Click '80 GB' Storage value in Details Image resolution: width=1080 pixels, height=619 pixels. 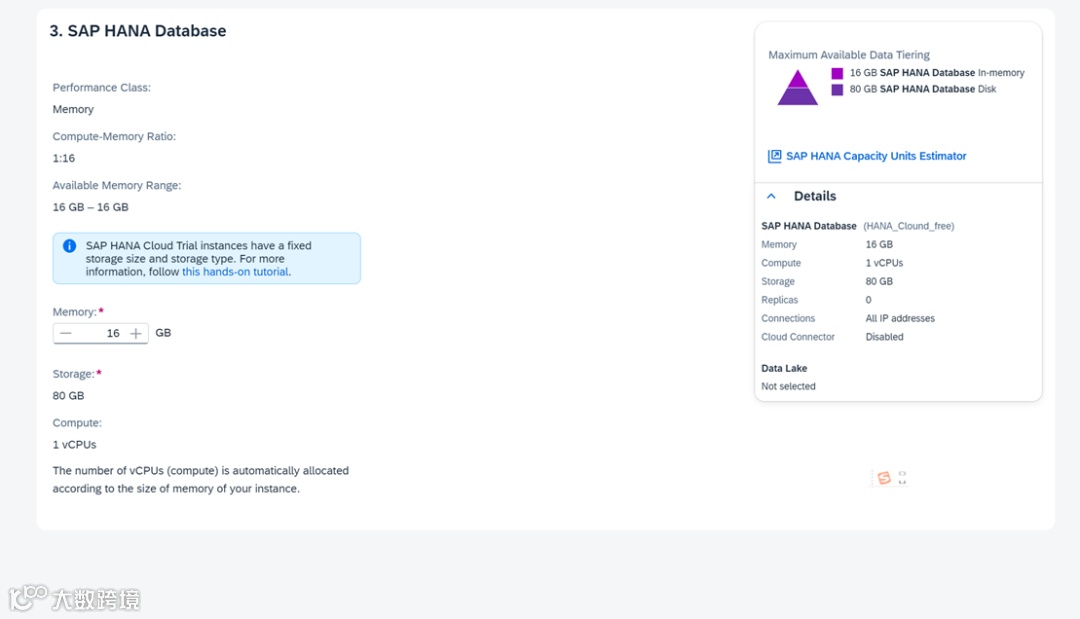click(x=879, y=282)
